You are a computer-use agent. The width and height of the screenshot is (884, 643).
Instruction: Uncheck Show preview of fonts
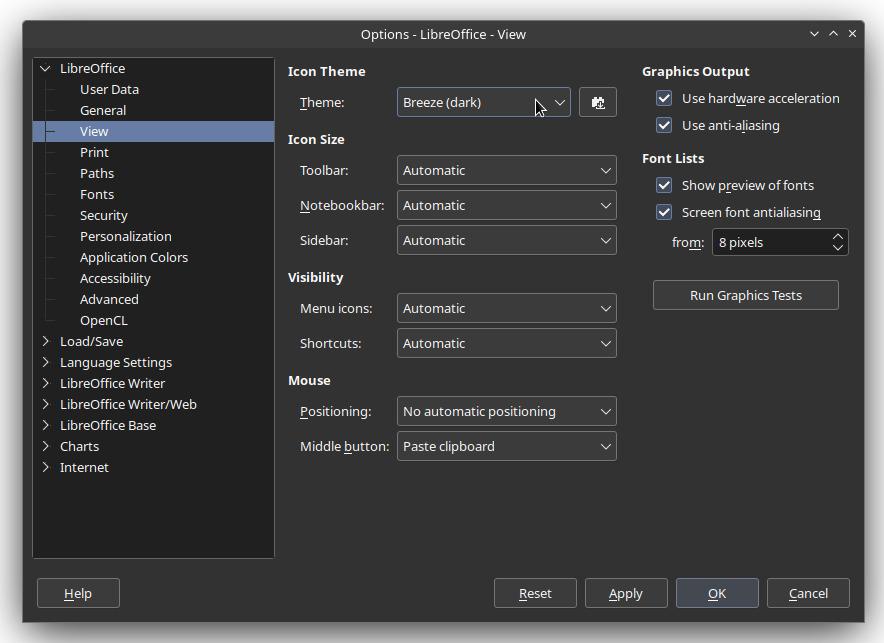point(664,185)
